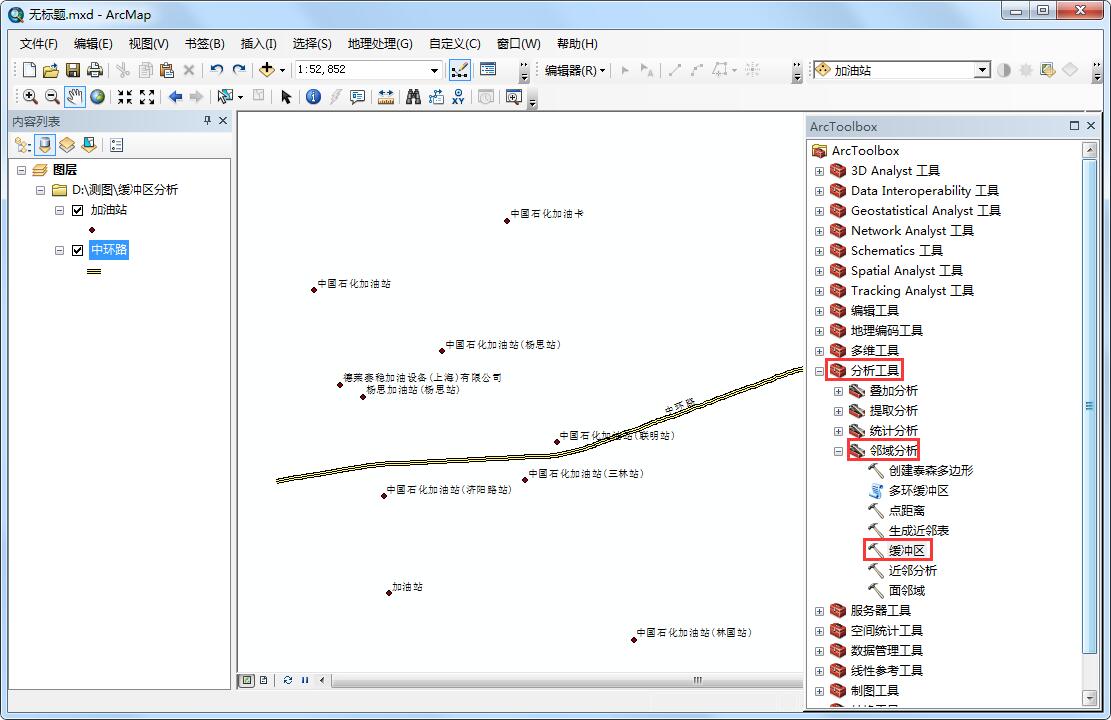1111x720 pixels.
Task: Click the Print icon
Action: tap(94, 69)
